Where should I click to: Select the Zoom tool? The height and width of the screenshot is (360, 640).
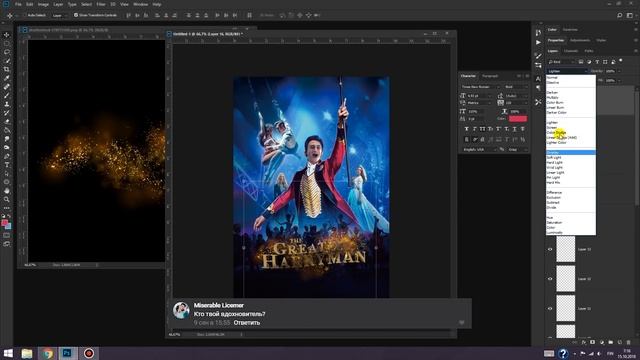[7, 199]
